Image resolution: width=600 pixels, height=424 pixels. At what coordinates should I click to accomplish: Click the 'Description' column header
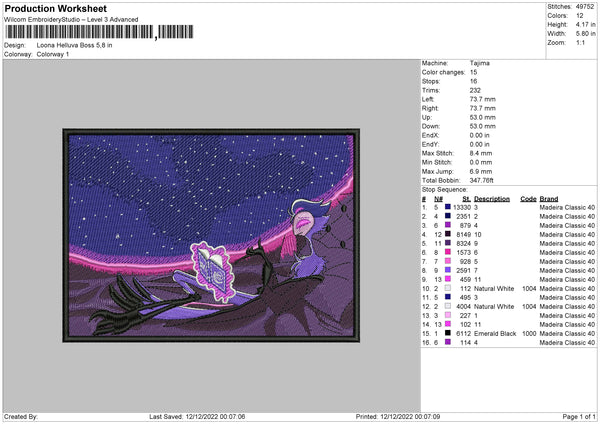[492, 199]
